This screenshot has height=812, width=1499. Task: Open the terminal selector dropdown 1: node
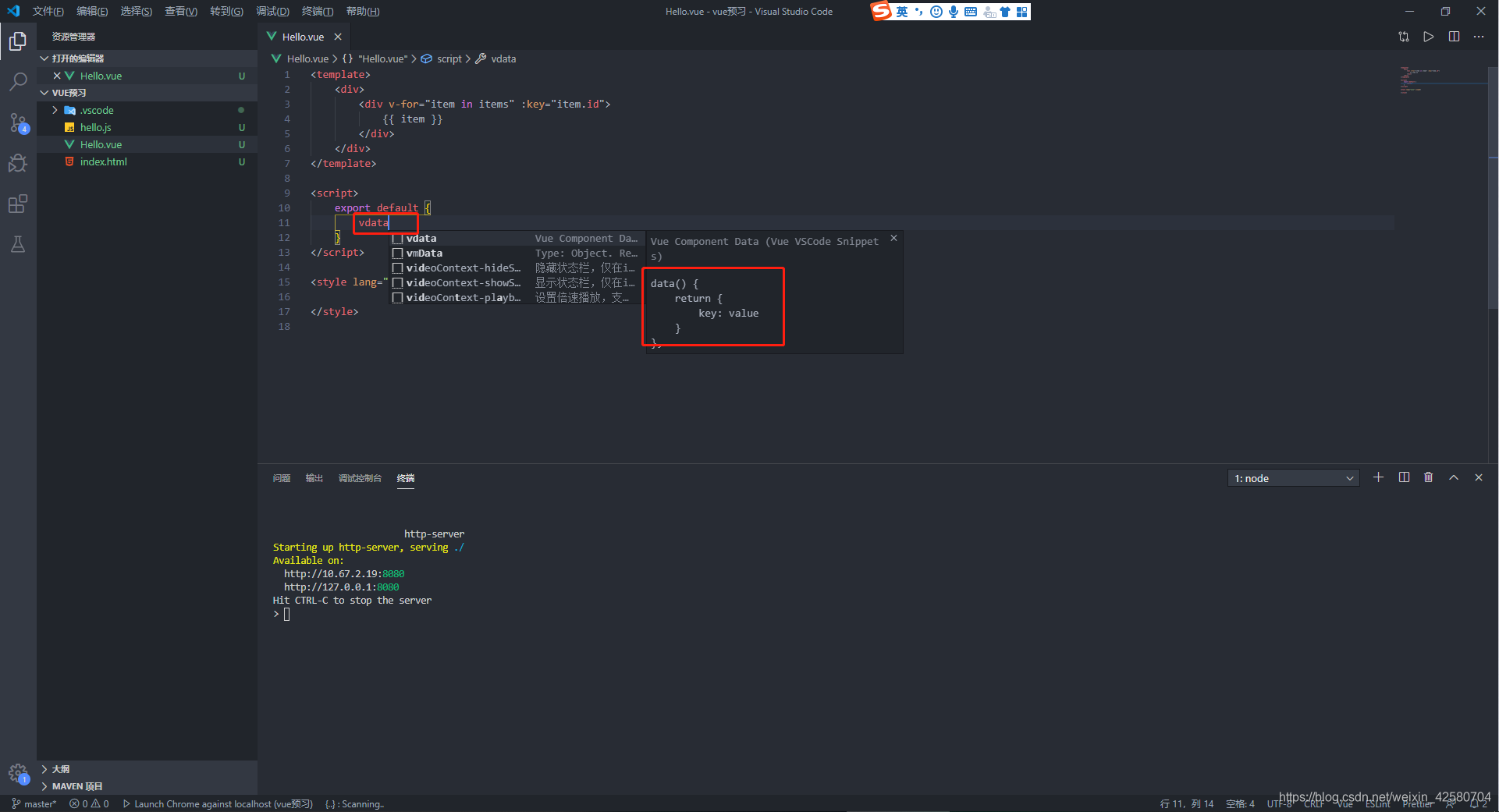pyautogui.click(x=1294, y=478)
